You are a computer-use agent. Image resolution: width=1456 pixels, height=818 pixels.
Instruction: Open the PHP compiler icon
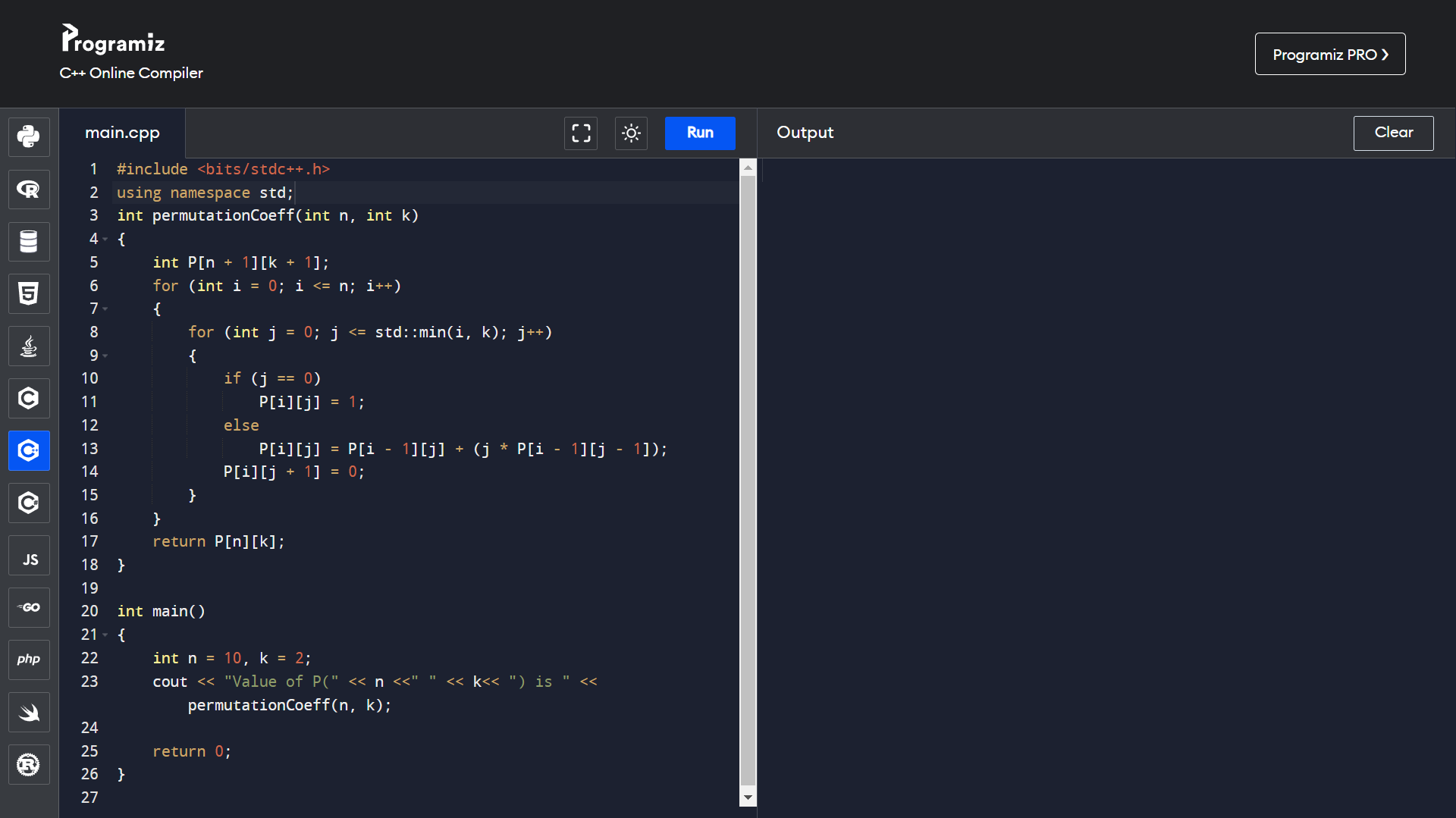point(29,660)
